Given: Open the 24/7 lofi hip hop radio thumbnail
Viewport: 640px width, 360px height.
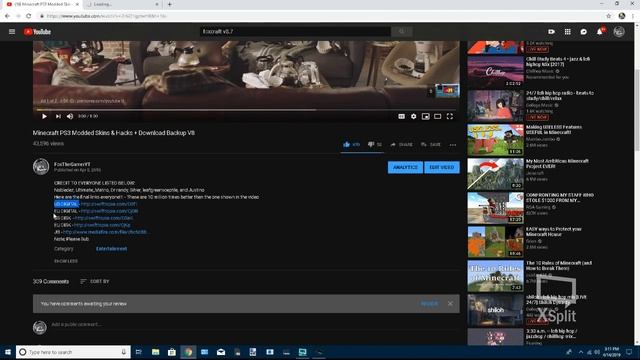Looking at the screenshot, I should [495, 106].
